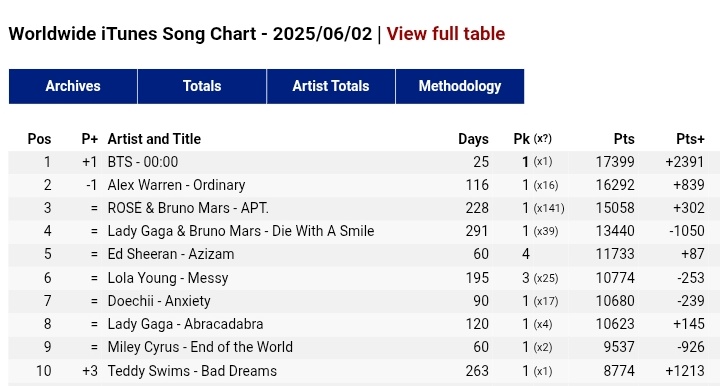Click the Days column header
The width and height of the screenshot is (720, 386).
tap(473, 139)
